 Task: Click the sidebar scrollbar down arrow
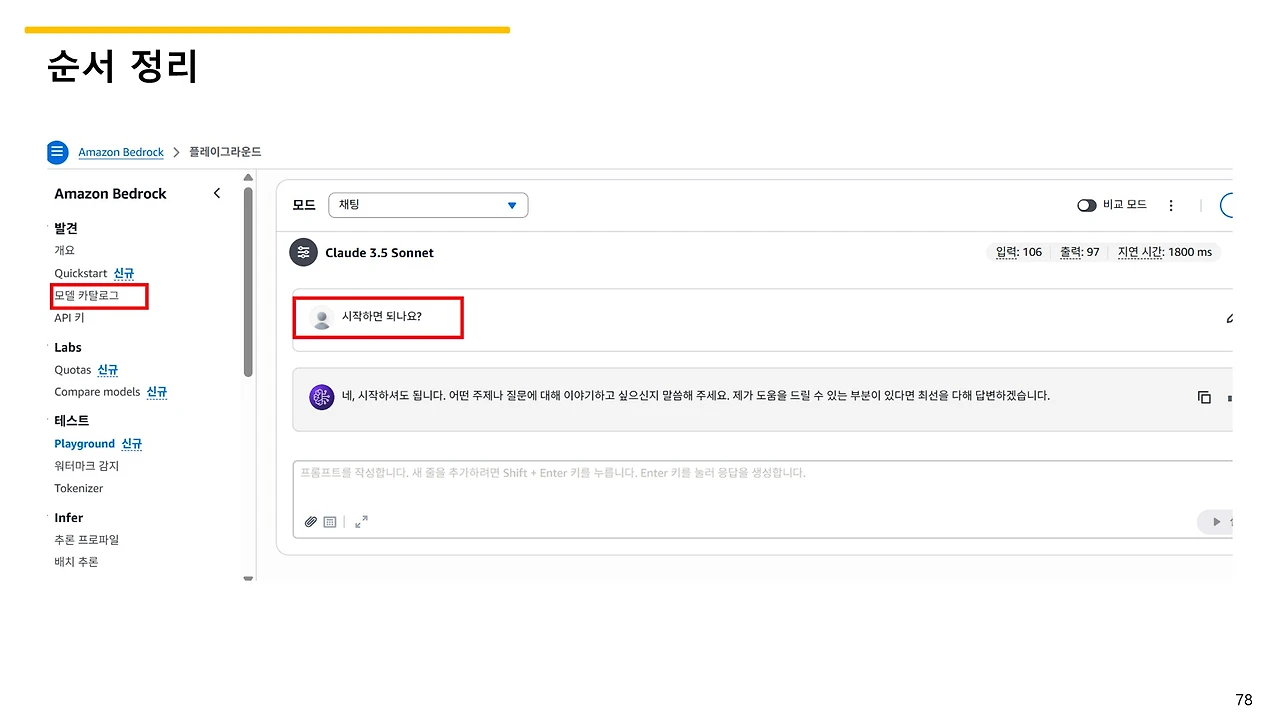coord(248,578)
